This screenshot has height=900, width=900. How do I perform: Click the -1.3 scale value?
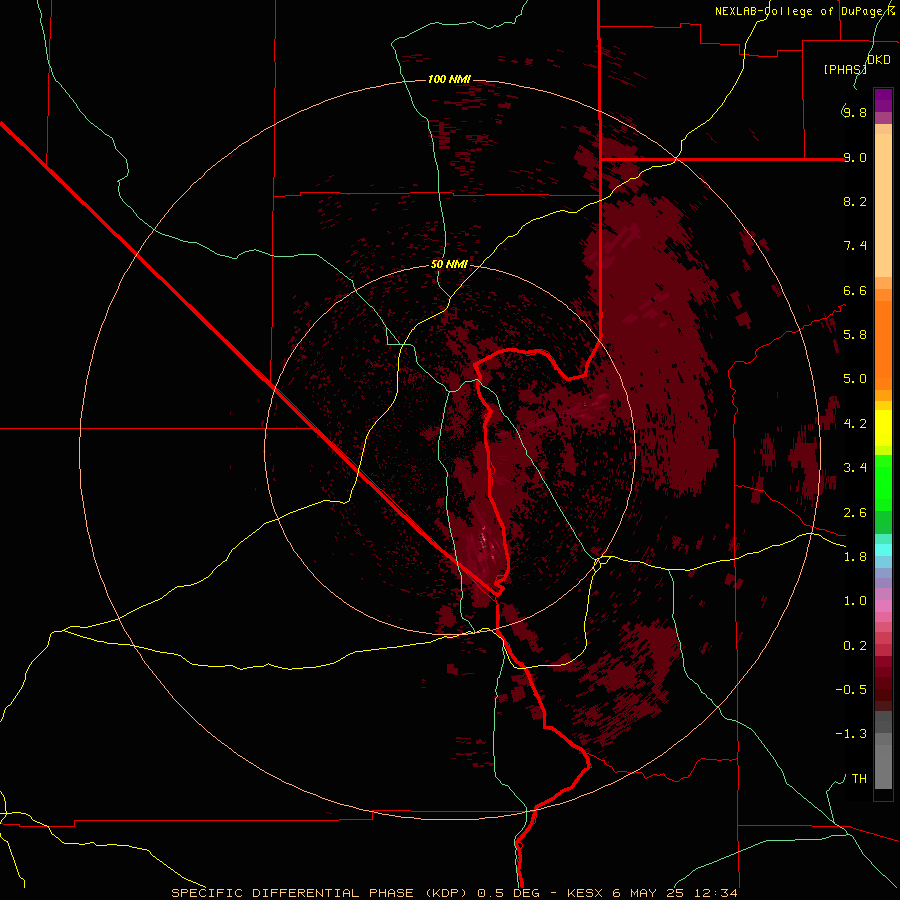point(851,734)
